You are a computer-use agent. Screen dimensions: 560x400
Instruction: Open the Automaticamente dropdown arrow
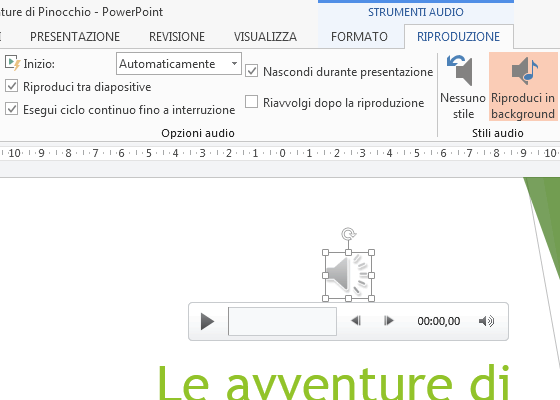tap(234, 64)
